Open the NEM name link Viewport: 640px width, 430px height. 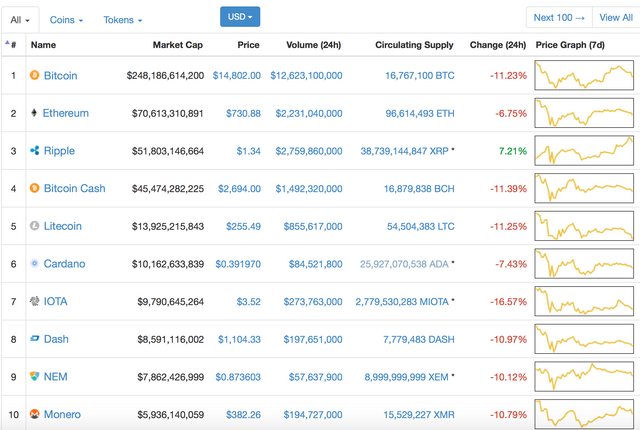pyautogui.click(x=56, y=377)
